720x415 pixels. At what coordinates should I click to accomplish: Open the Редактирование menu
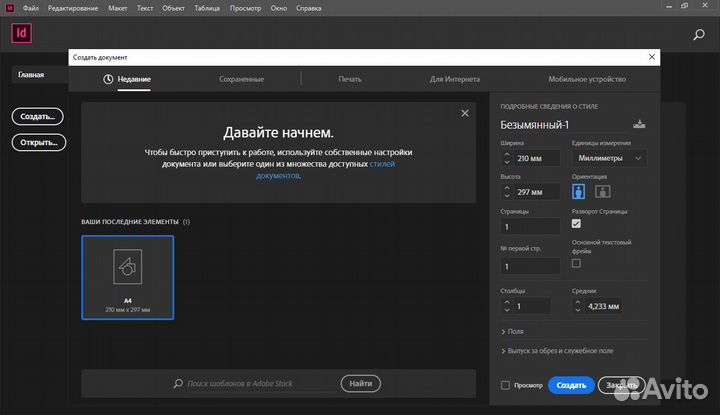point(73,8)
